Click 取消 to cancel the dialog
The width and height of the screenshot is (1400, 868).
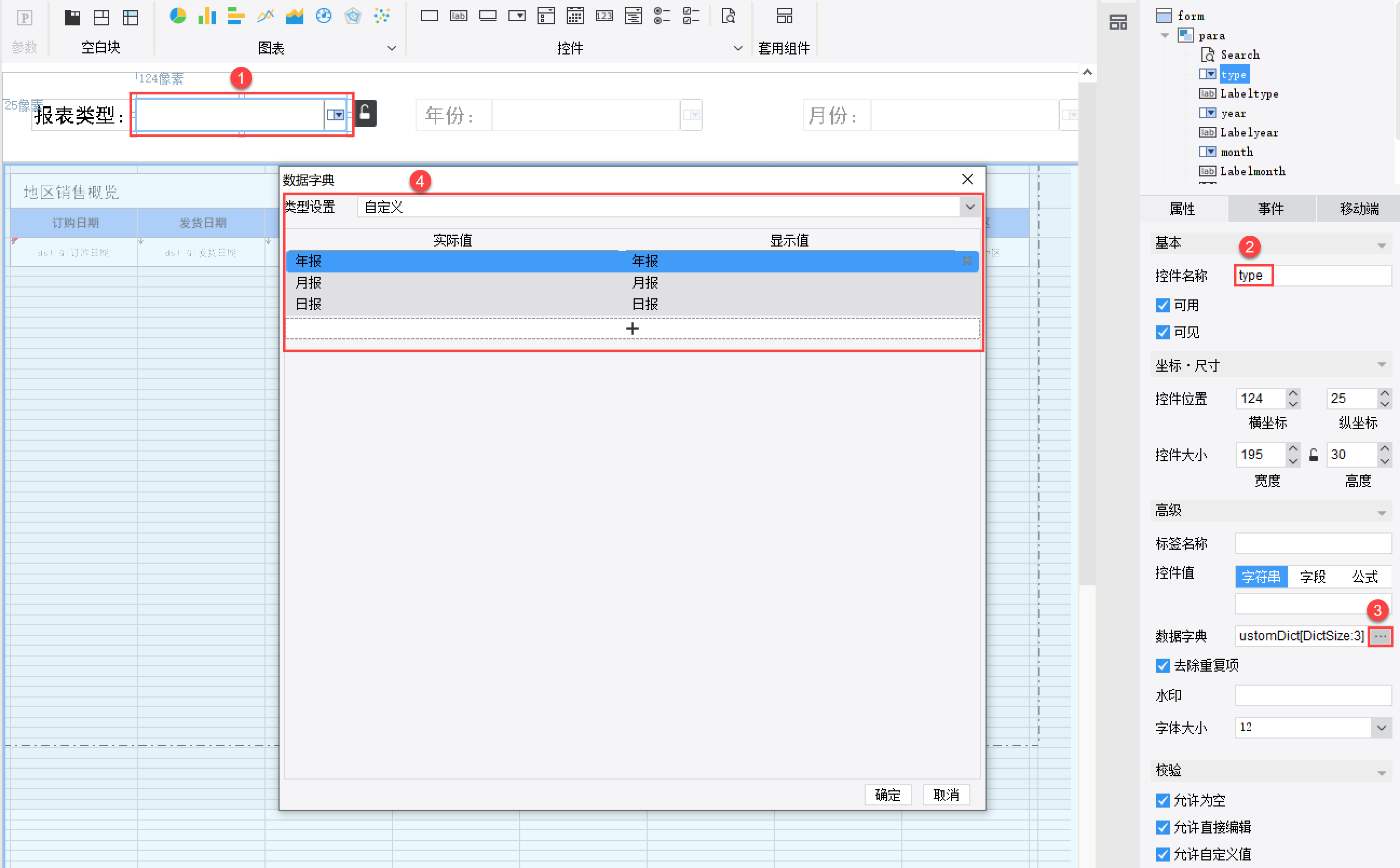[946, 795]
